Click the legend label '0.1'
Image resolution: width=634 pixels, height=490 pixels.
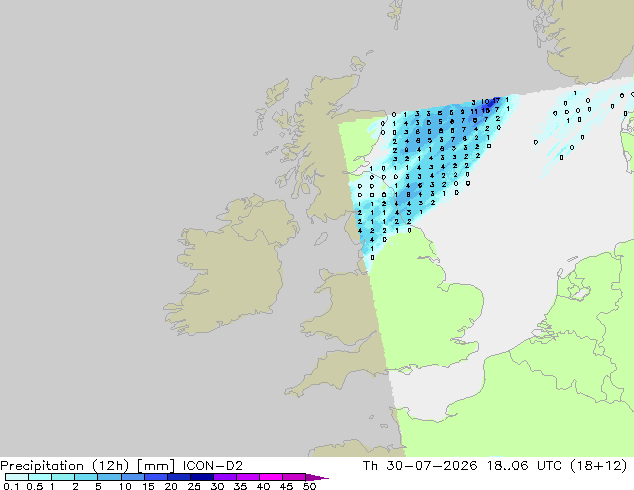coord(11,486)
